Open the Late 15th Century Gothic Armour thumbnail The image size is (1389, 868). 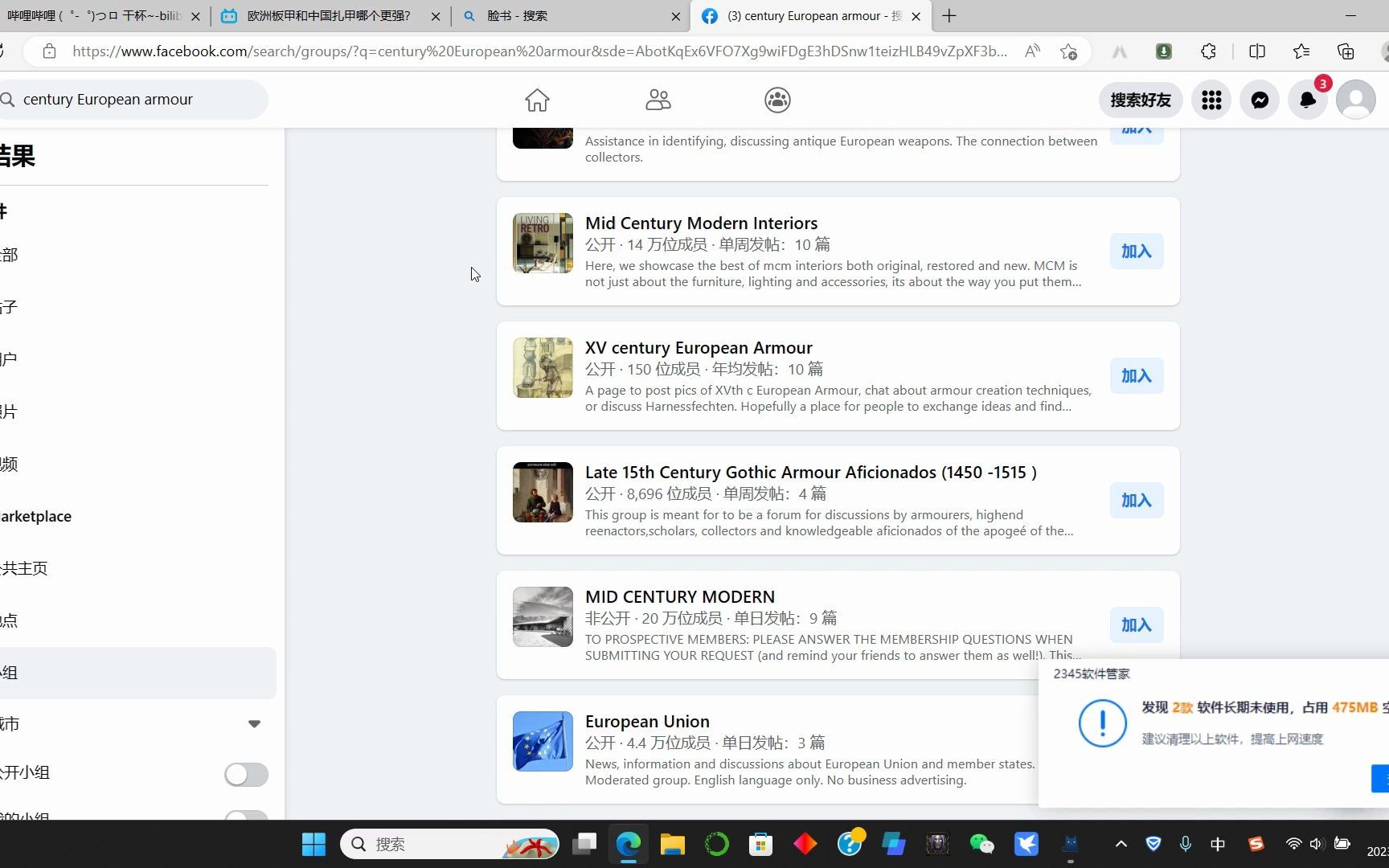point(543,492)
